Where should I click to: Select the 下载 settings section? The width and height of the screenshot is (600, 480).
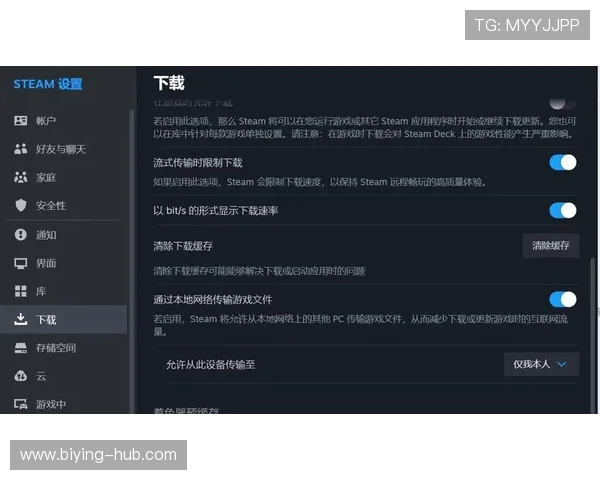tap(64, 319)
